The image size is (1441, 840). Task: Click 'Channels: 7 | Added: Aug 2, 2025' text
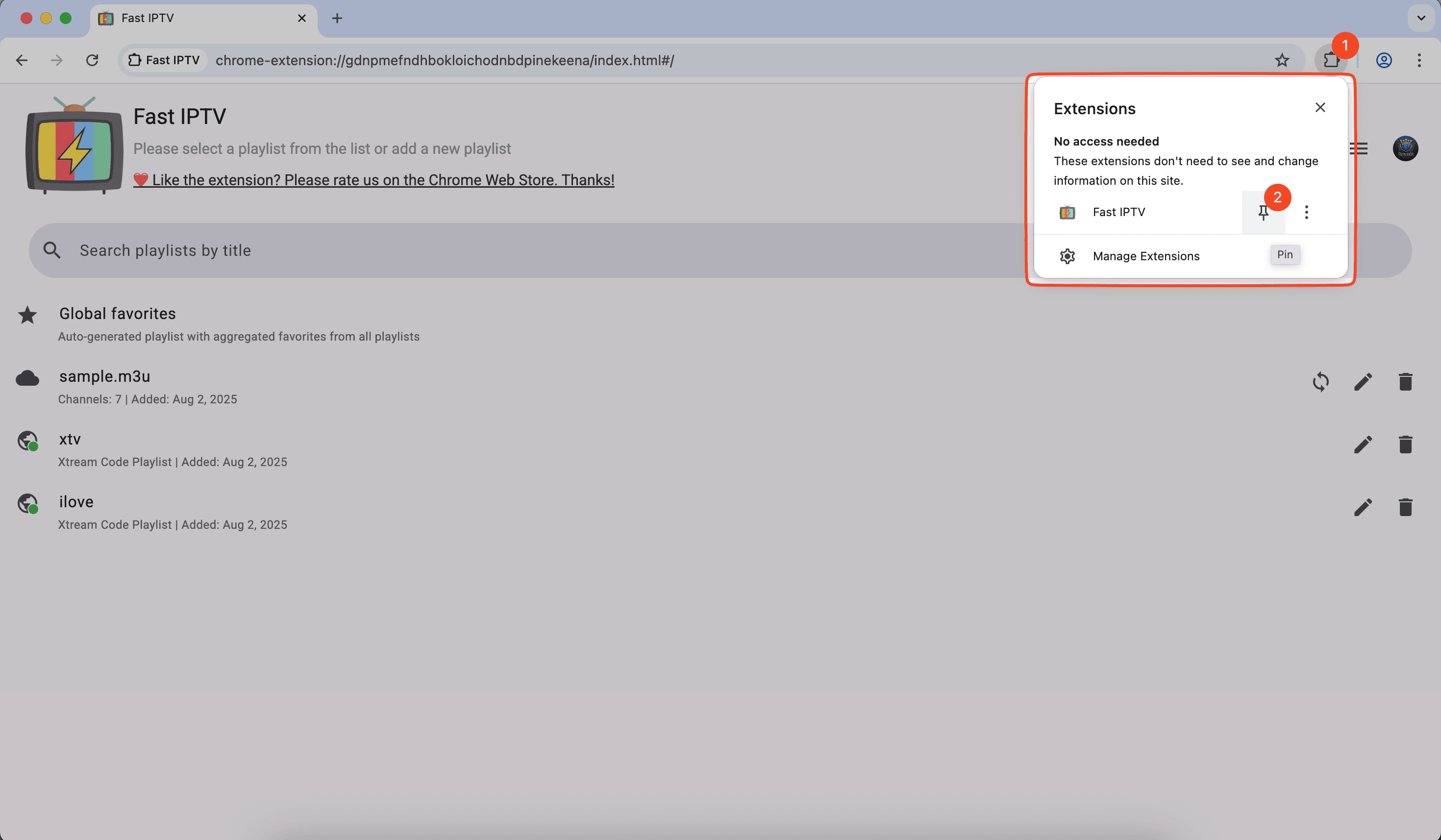pyautogui.click(x=148, y=399)
